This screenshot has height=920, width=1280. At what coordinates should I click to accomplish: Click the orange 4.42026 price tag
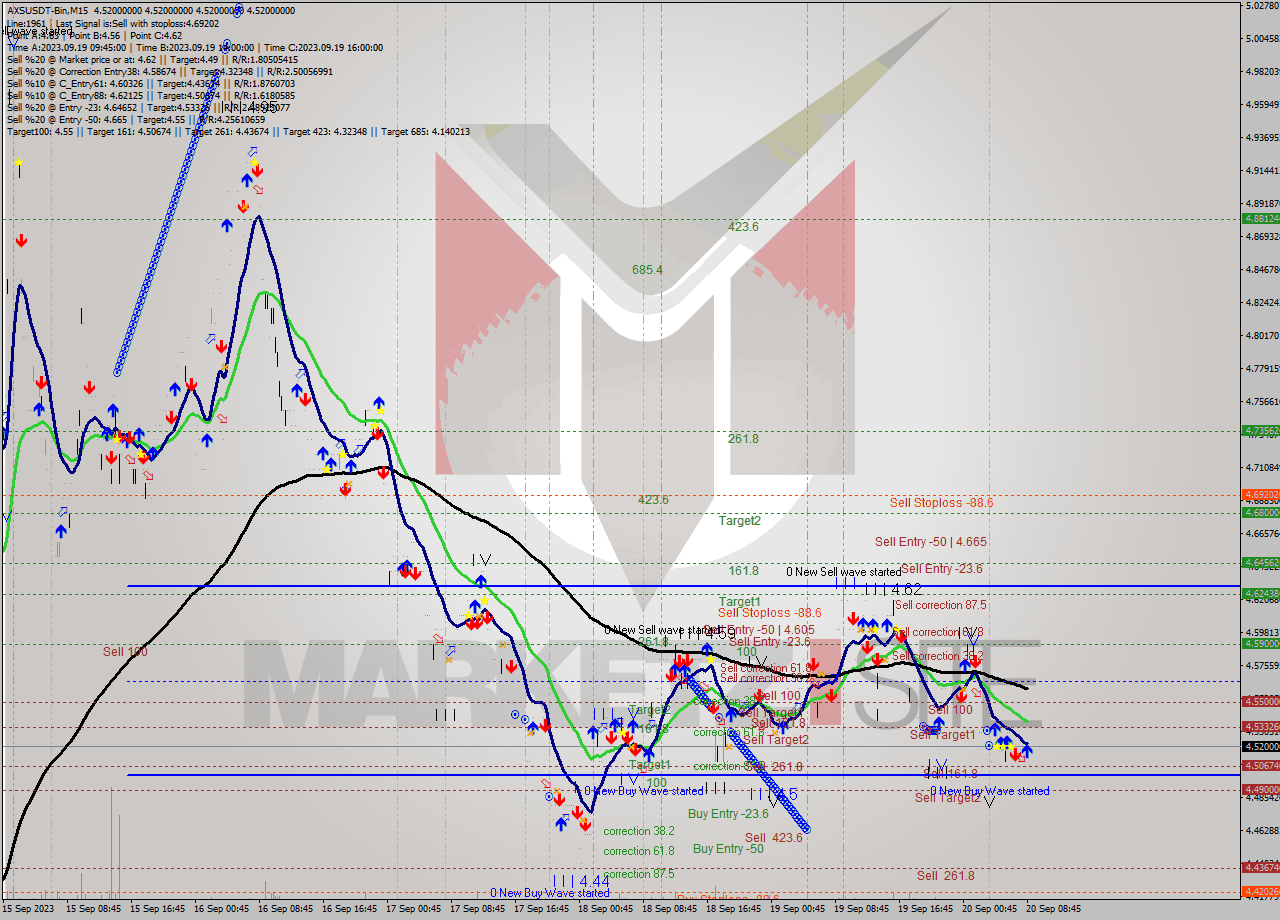point(1260,891)
